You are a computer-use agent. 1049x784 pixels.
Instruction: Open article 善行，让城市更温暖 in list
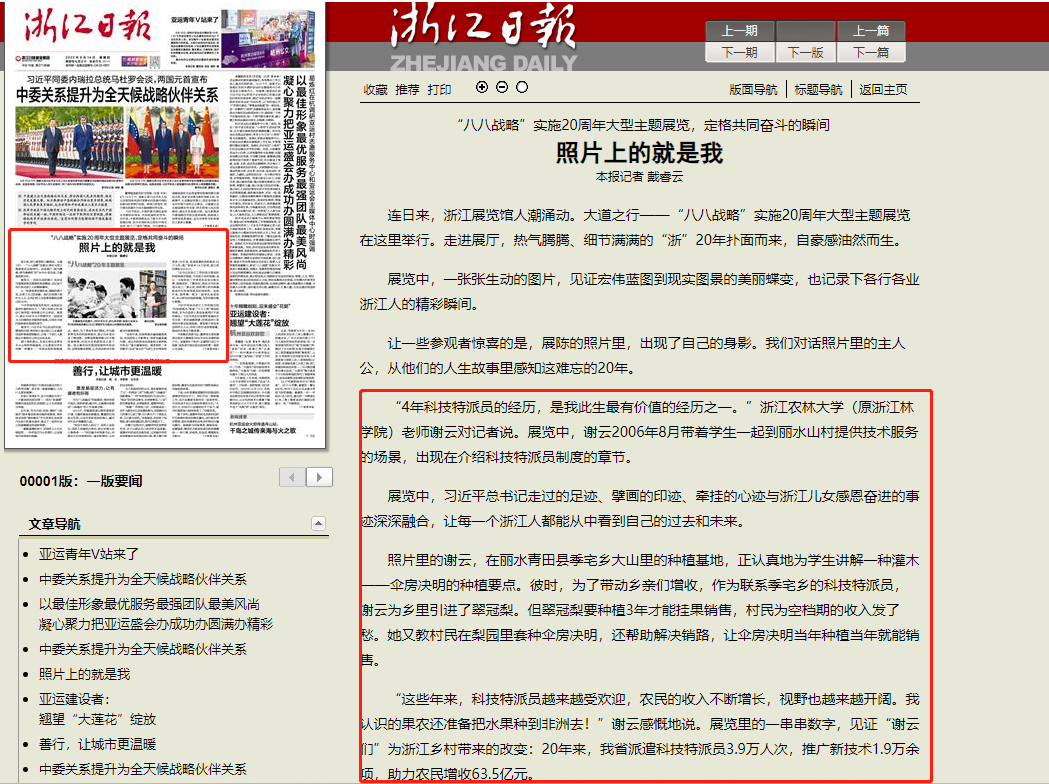click(98, 743)
